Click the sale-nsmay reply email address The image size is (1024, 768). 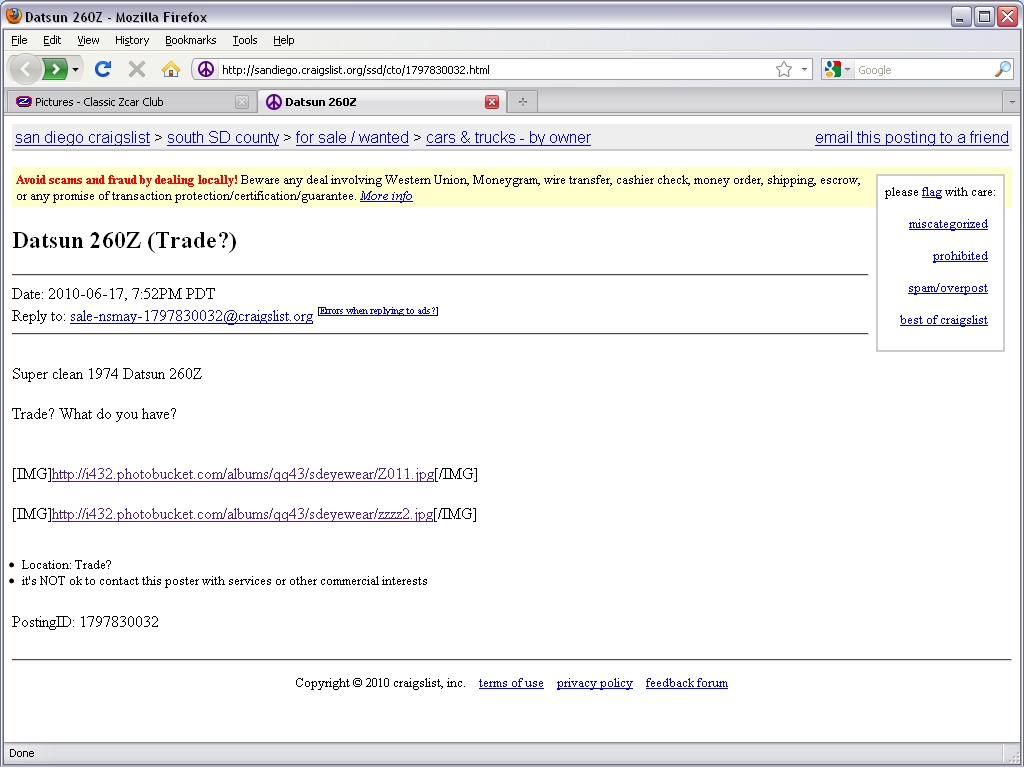pos(191,316)
